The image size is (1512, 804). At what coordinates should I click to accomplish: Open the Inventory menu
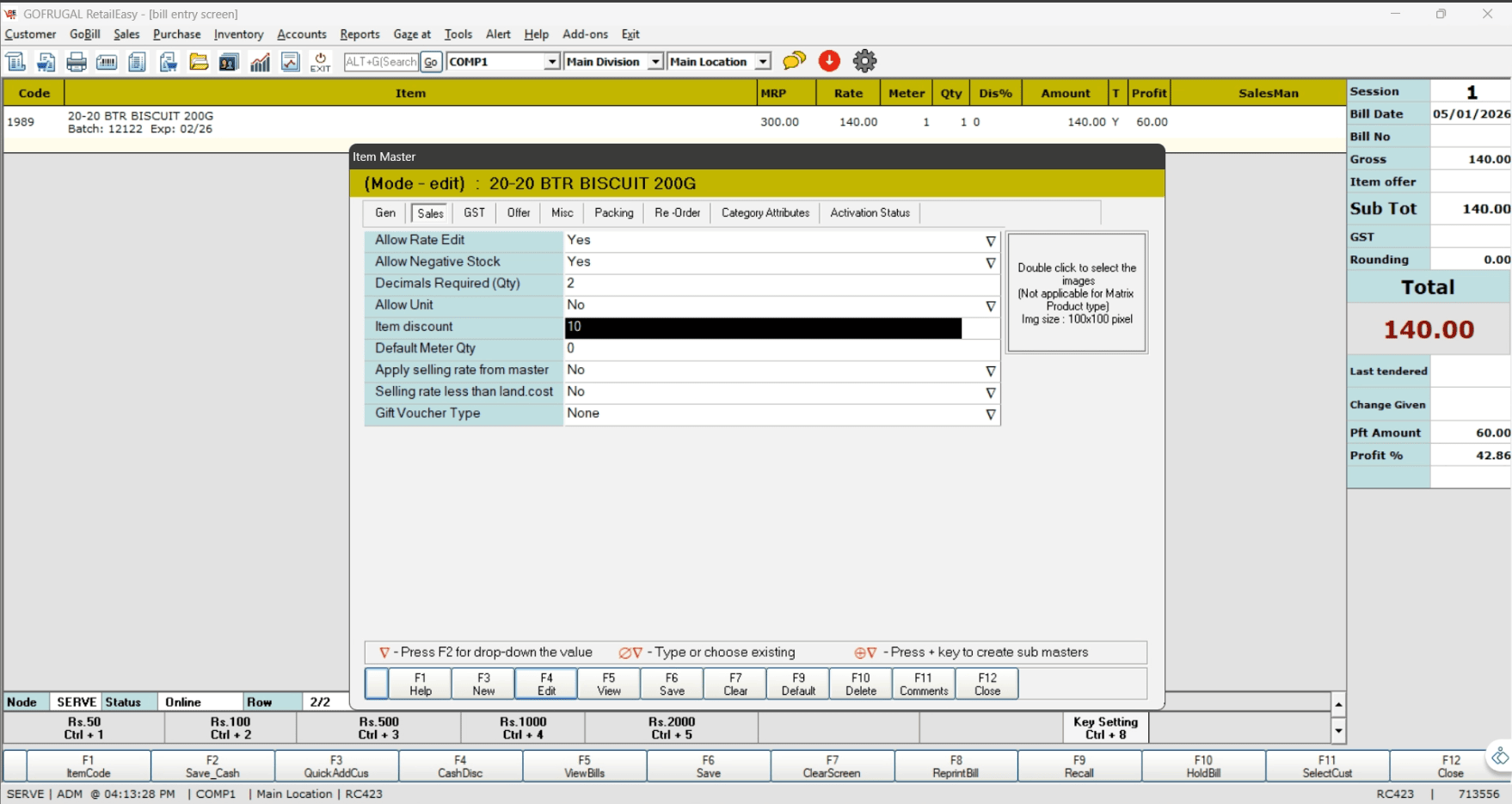pos(238,34)
